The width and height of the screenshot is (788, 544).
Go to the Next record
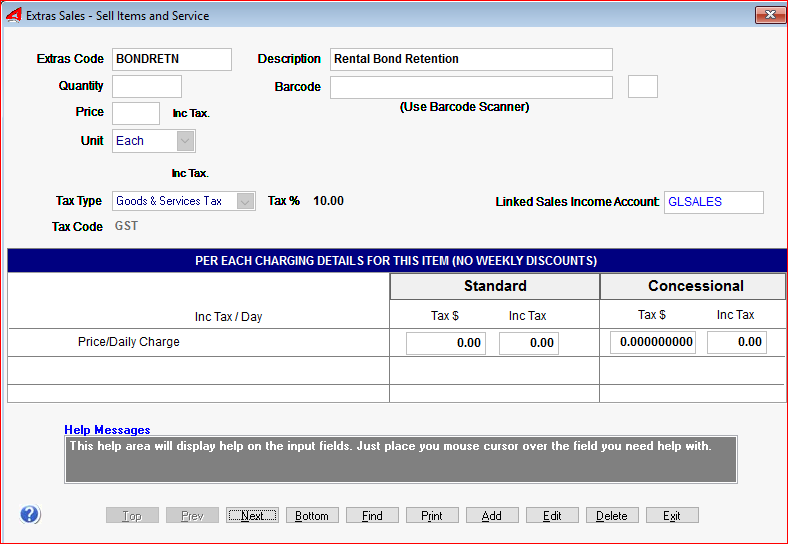click(x=252, y=515)
